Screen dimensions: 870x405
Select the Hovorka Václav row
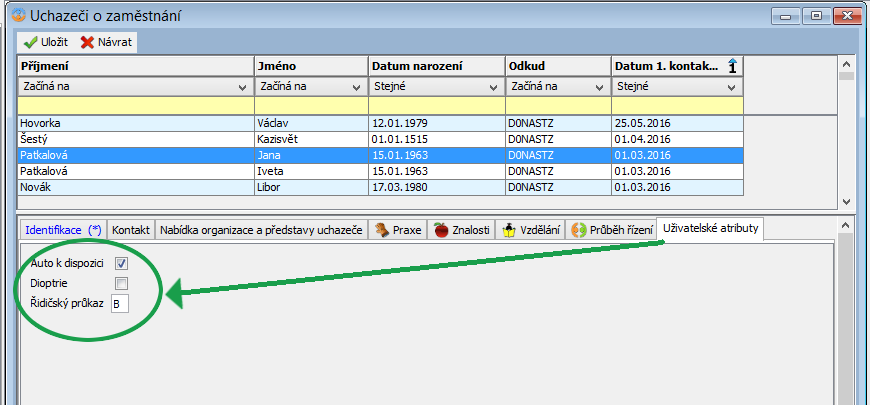click(135, 123)
